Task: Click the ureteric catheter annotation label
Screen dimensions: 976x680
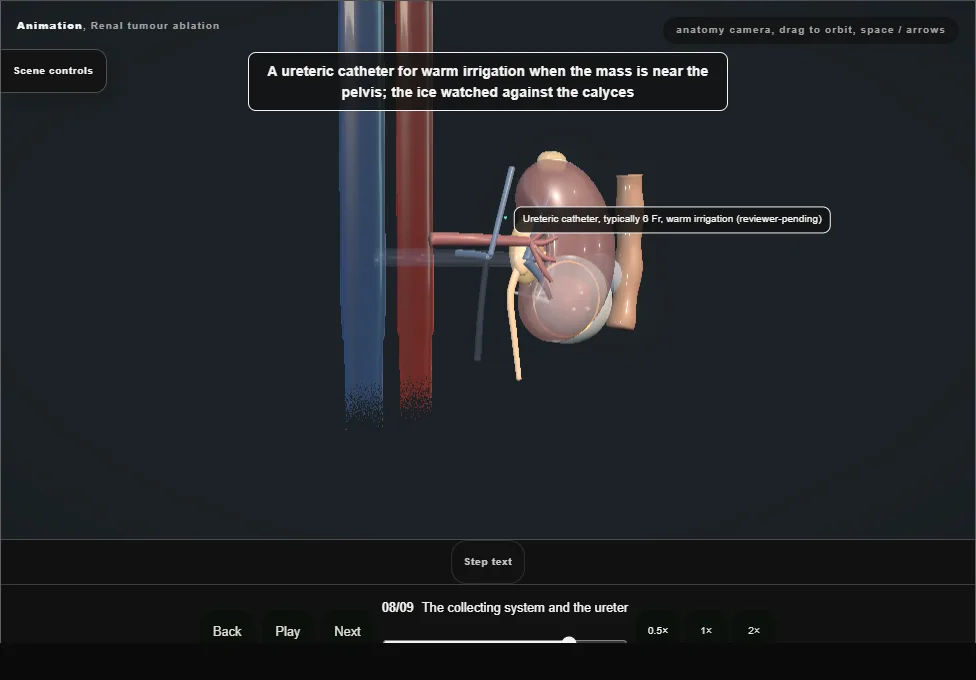Action: tap(672, 219)
